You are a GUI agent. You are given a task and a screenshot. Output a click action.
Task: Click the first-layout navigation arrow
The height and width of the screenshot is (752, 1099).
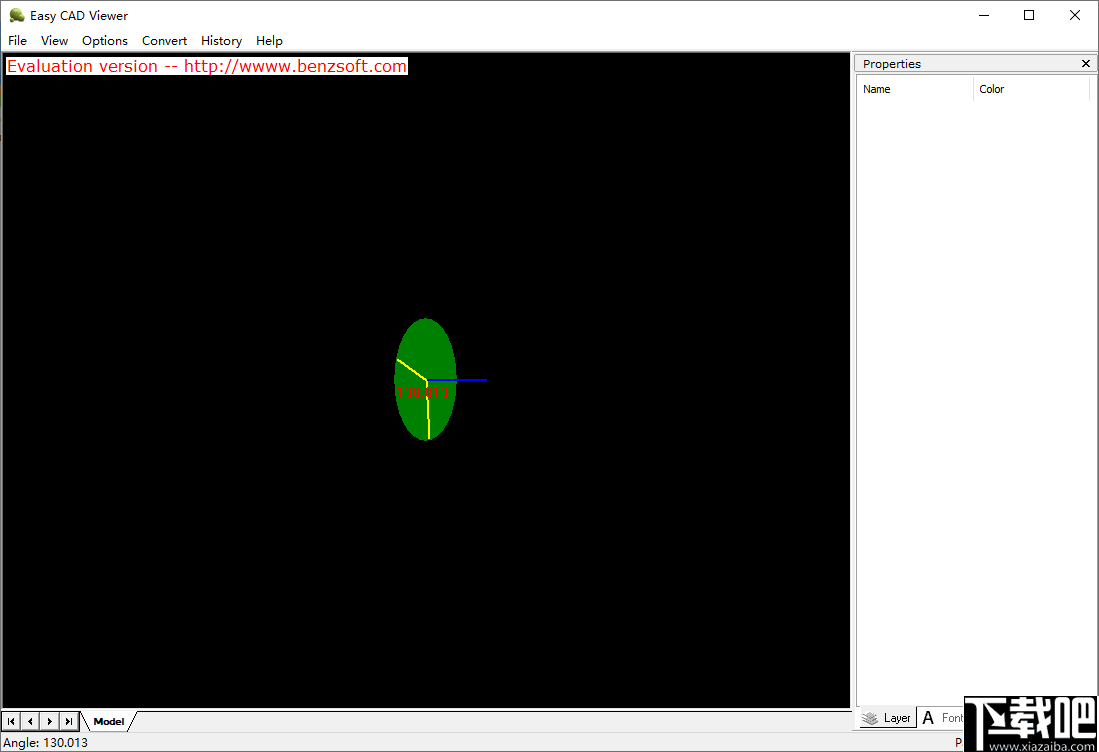11,720
